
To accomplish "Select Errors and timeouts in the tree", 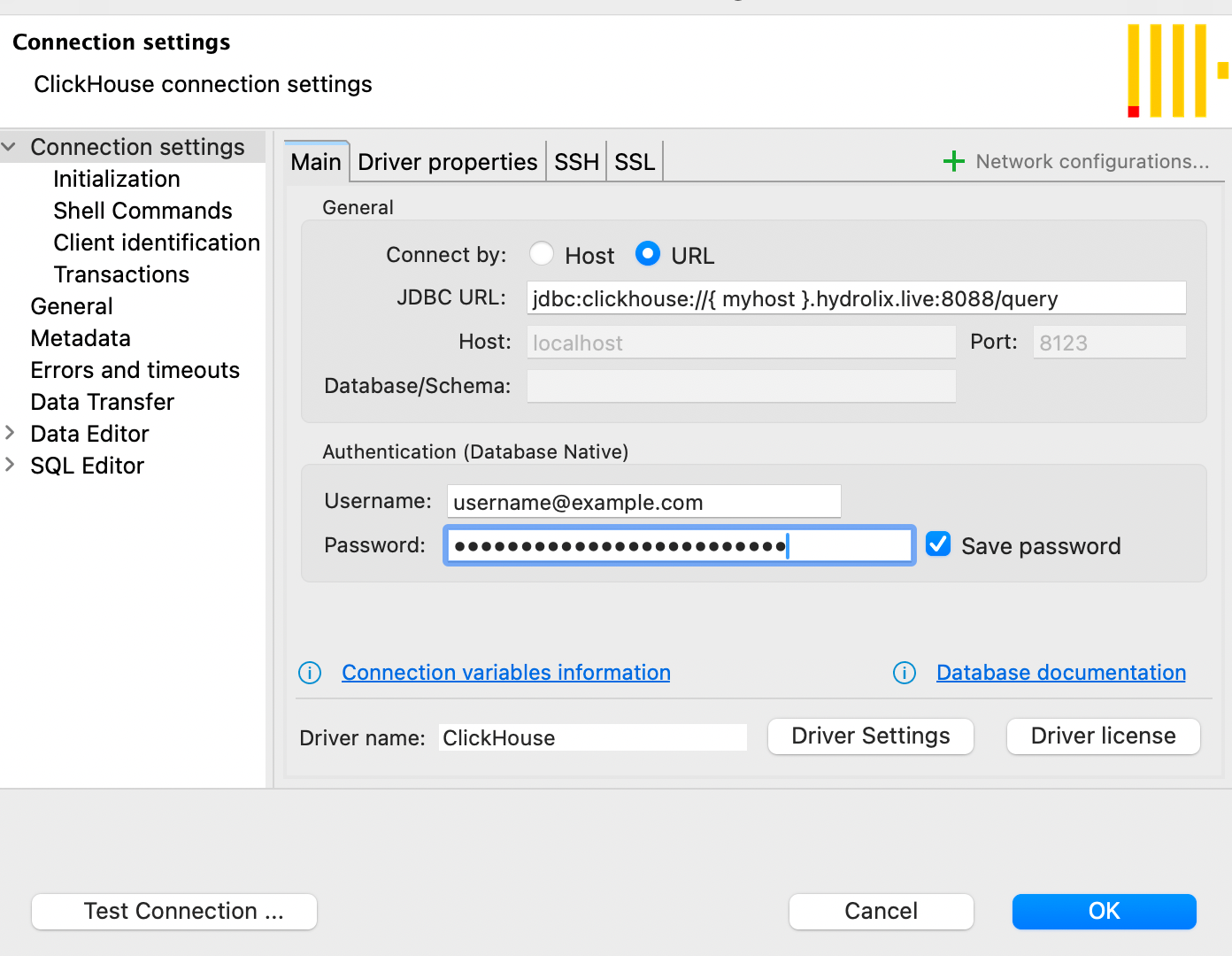I will pyautogui.click(x=135, y=370).
